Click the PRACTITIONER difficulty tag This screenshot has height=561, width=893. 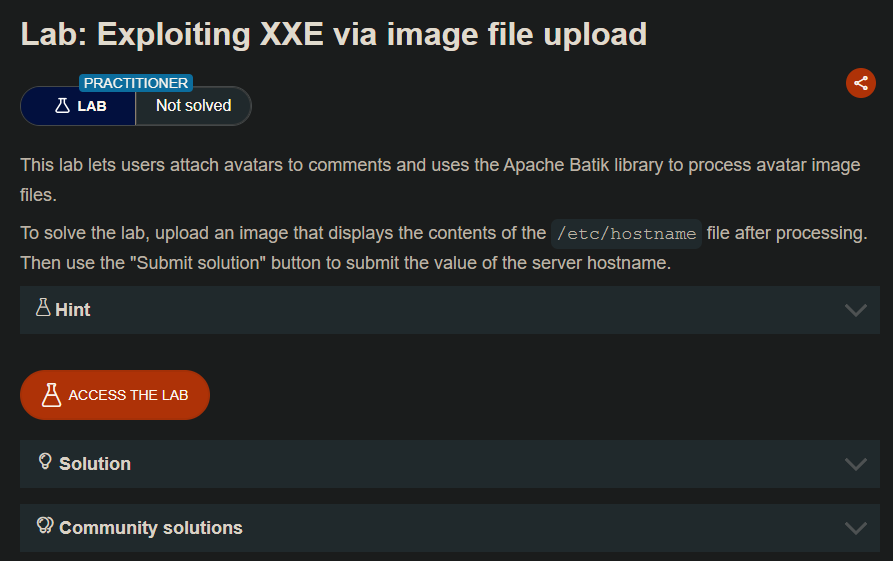click(x=136, y=83)
